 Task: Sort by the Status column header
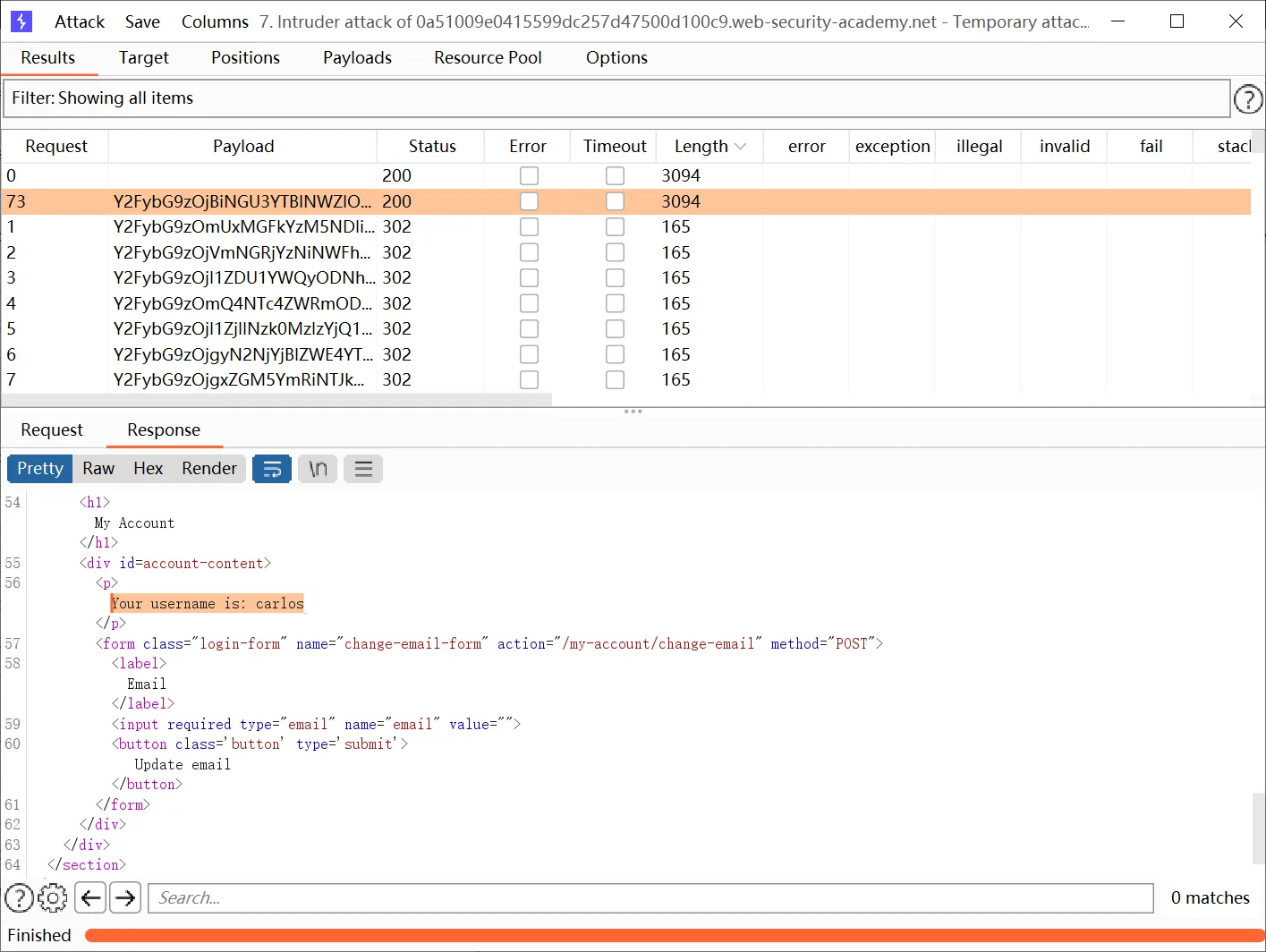431,147
